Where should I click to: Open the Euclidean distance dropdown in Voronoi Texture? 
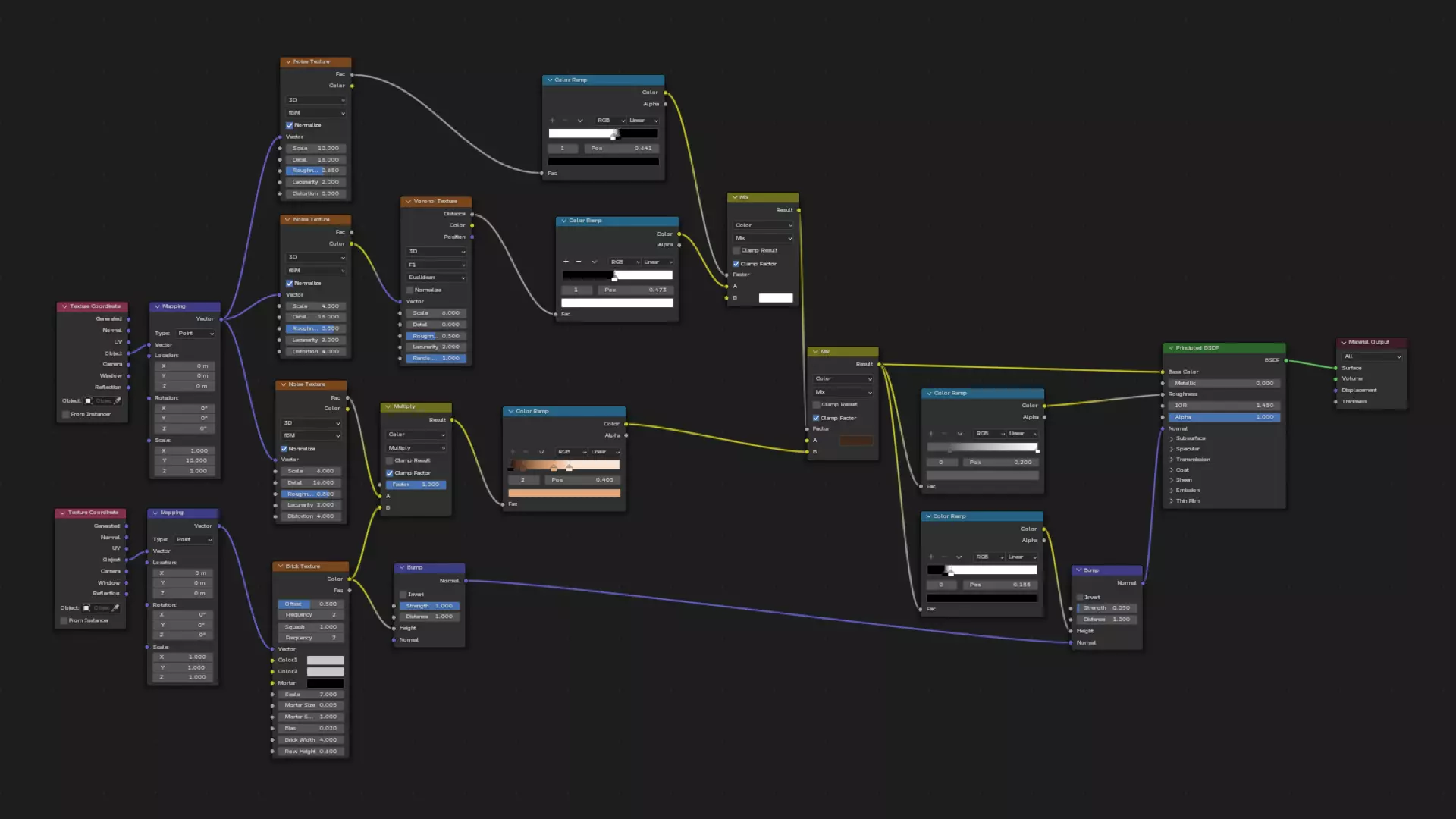tap(437, 278)
